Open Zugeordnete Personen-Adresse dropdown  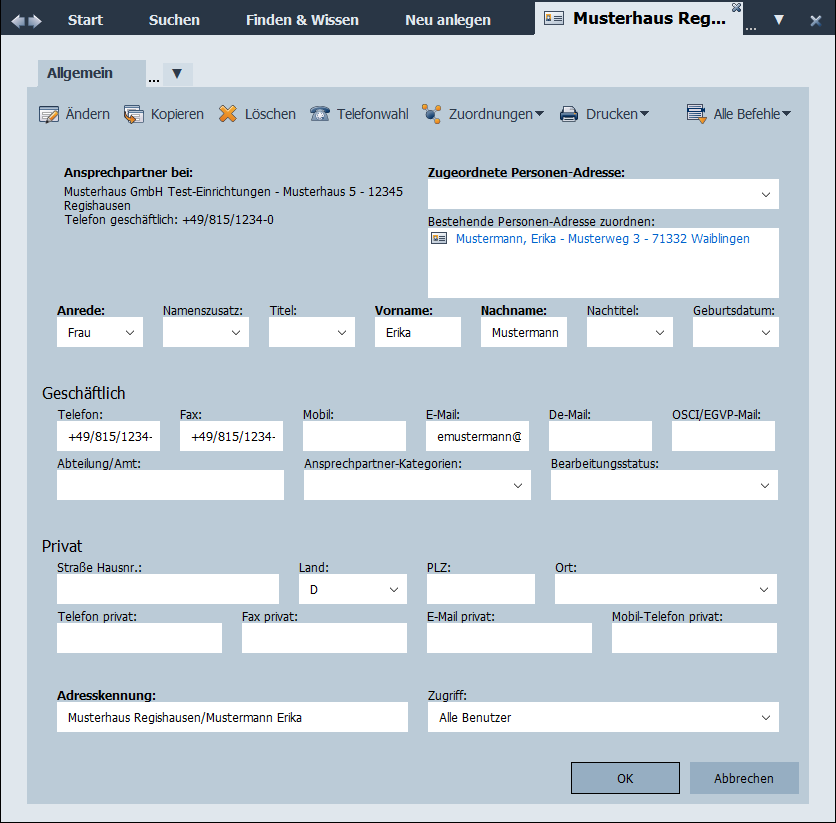(766, 194)
